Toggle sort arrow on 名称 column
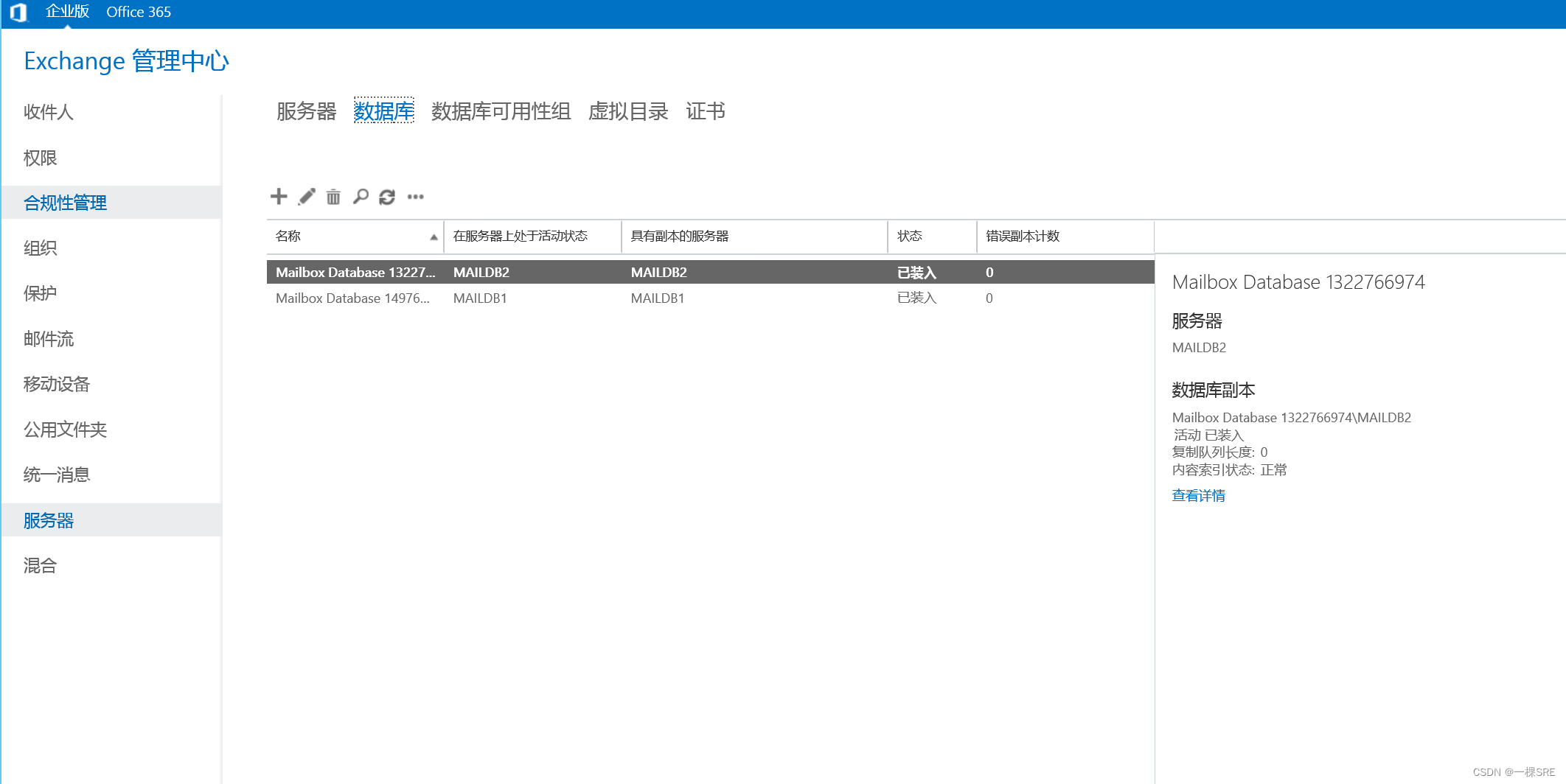1566x784 pixels. pos(434,237)
